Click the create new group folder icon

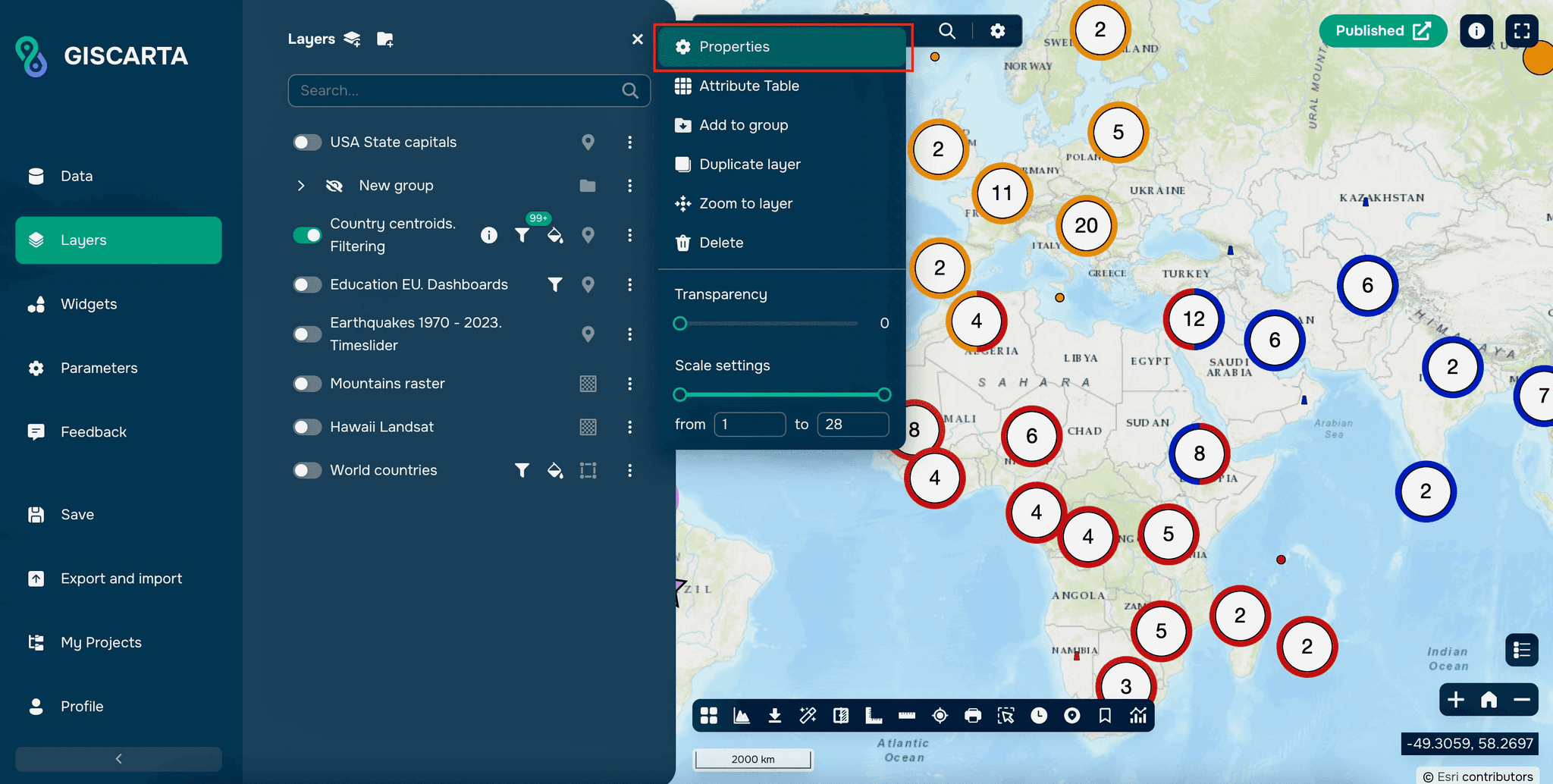pyautogui.click(x=385, y=39)
